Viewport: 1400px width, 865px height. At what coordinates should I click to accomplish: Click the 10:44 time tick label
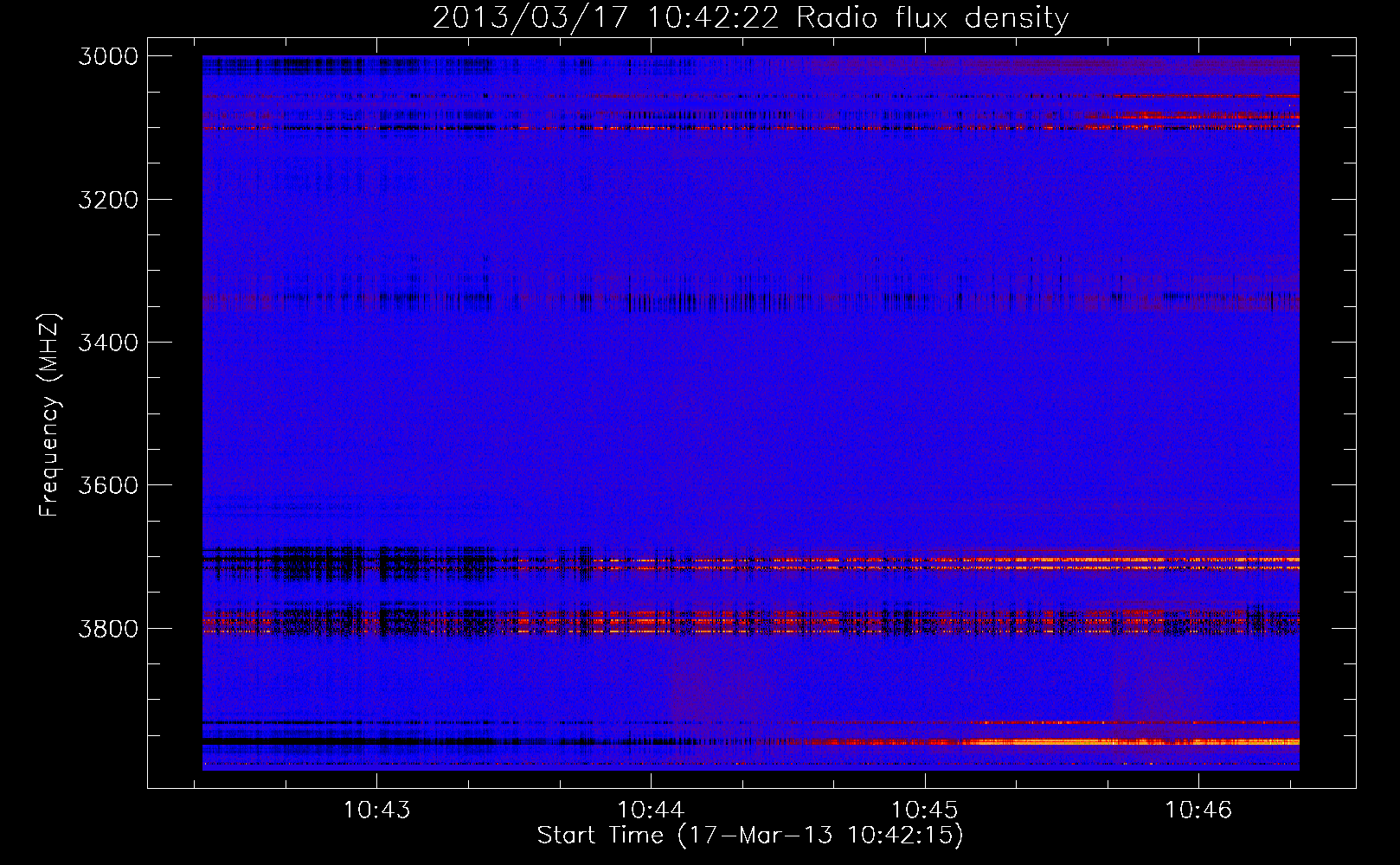coord(651,811)
